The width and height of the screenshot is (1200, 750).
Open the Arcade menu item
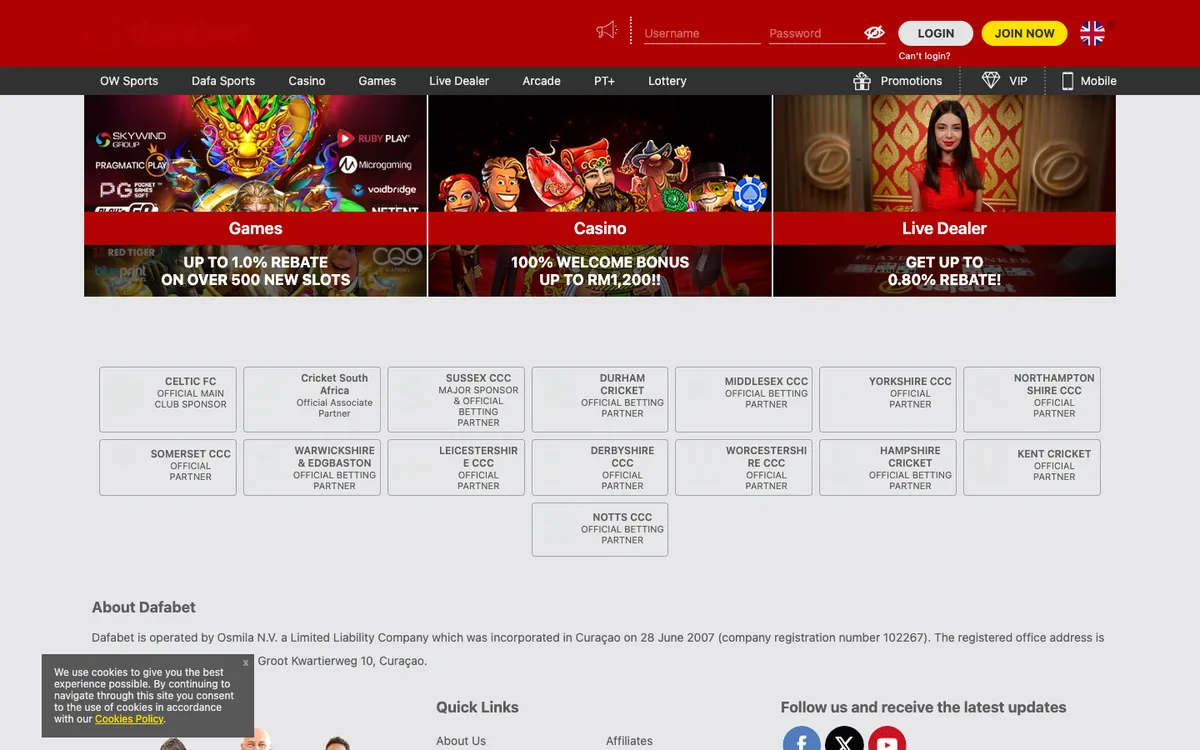click(x=541, y=81)
